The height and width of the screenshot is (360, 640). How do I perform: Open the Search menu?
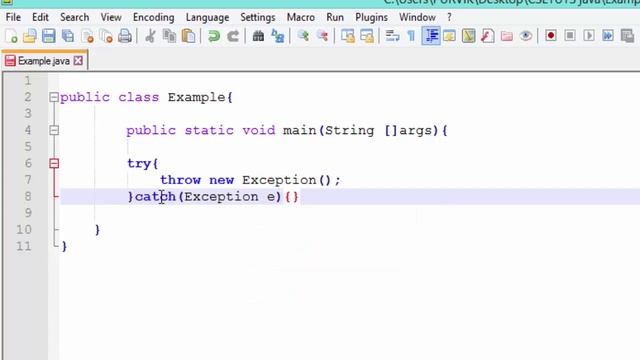pos(74,18)
